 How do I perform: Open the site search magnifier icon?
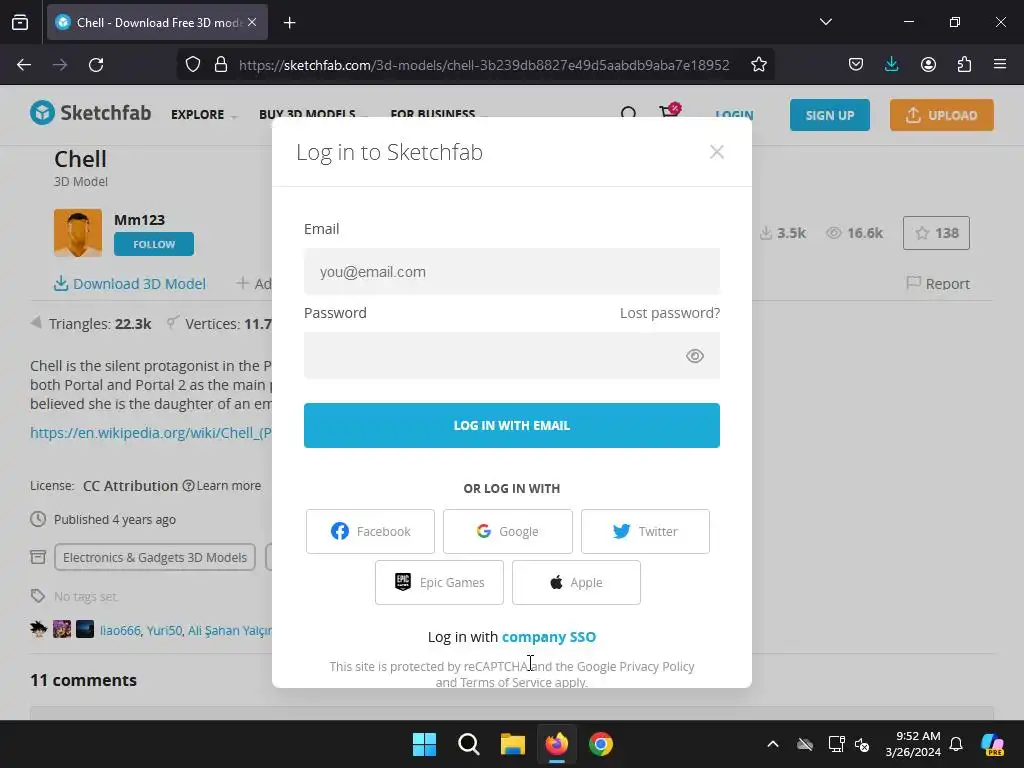pyautogui.click(x=628, y=114)
